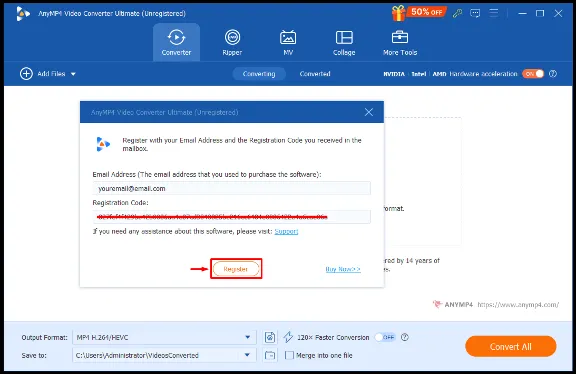The width and height of the screenshot is (576, 374).
Task: Select the Converting tab
Action: click(259, 74)
